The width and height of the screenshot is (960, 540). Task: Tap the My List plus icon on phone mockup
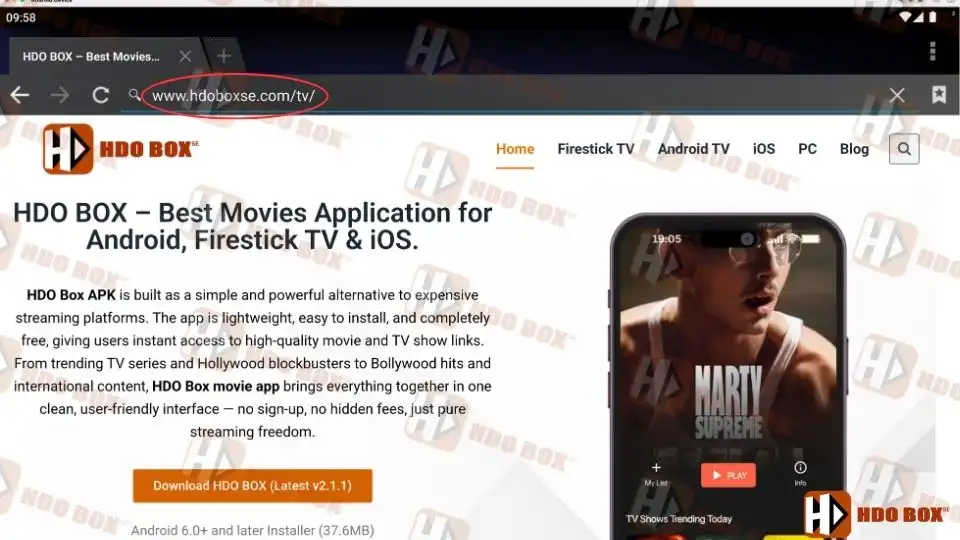tap(656, 468)
